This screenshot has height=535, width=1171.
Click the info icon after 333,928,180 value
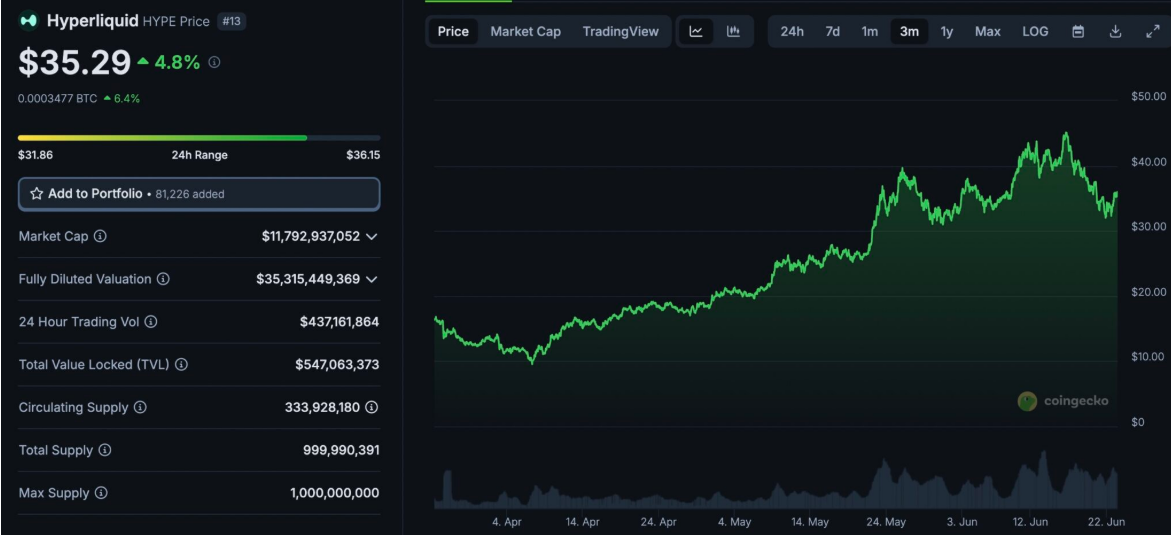[372, 407]
